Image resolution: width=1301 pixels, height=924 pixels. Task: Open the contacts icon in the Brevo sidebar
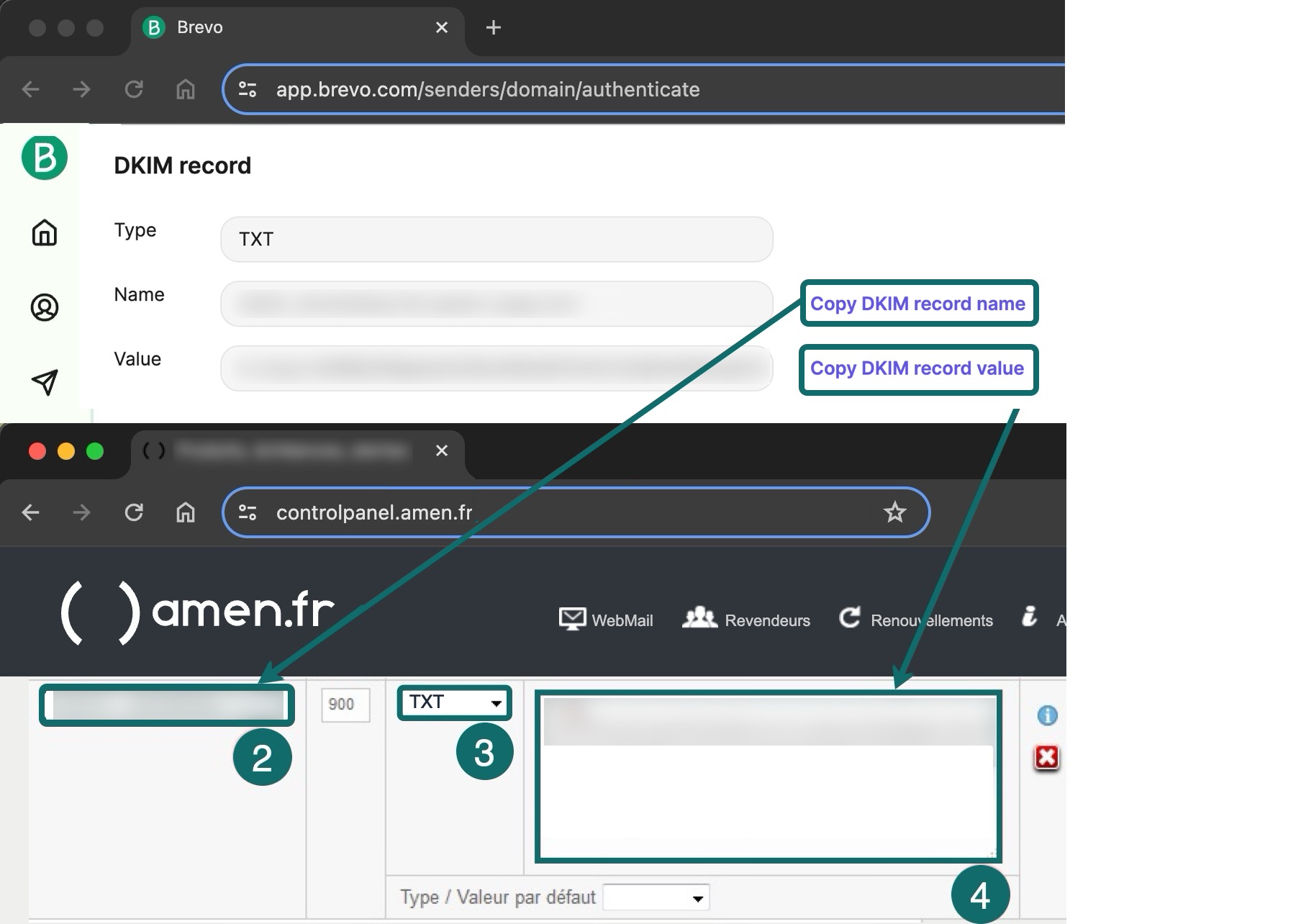[45, 307]
